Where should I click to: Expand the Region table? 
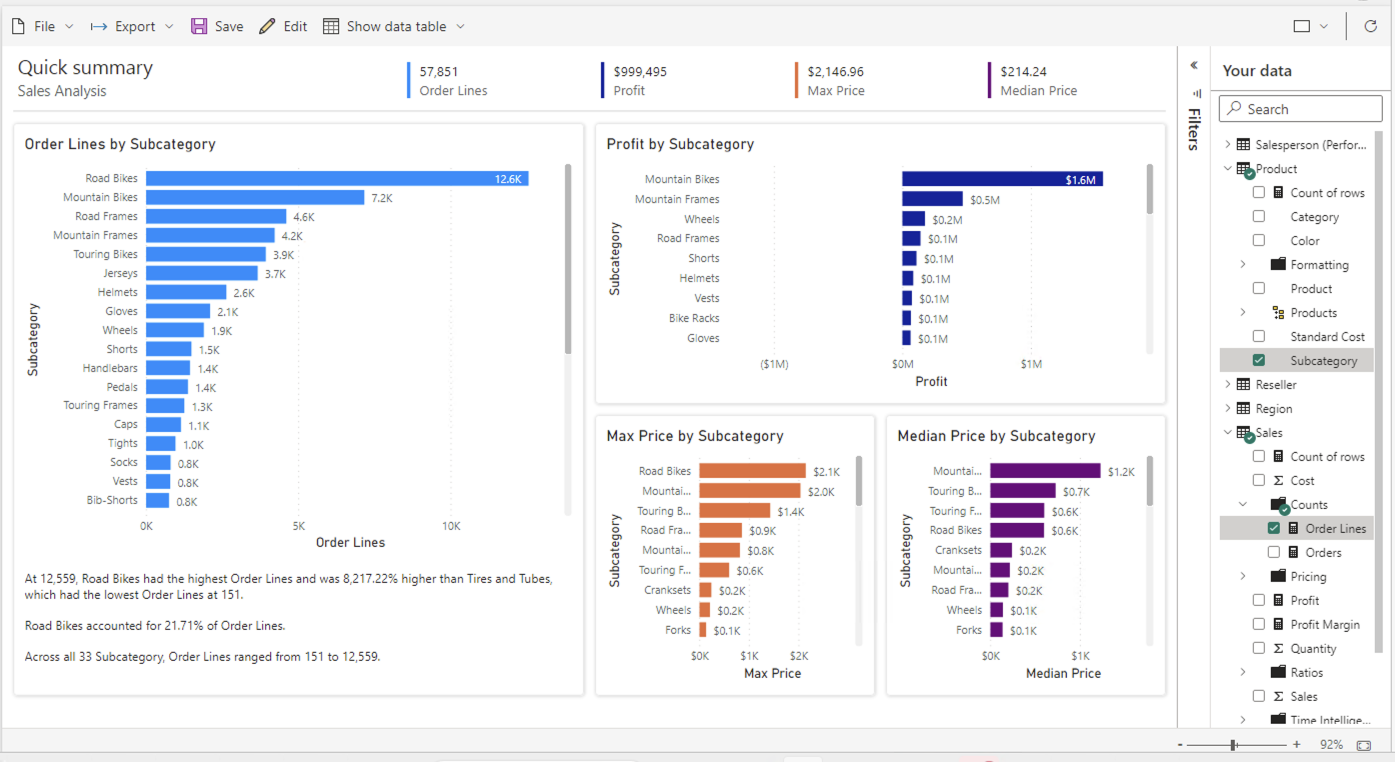point(1228,409)
